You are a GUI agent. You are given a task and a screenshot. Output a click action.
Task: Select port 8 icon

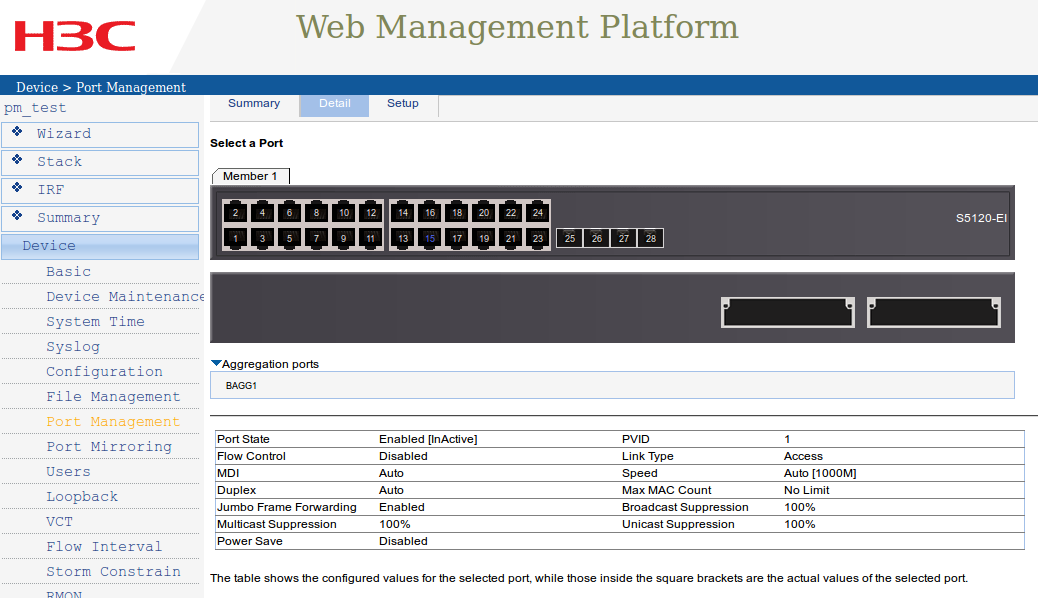(316, 213)
